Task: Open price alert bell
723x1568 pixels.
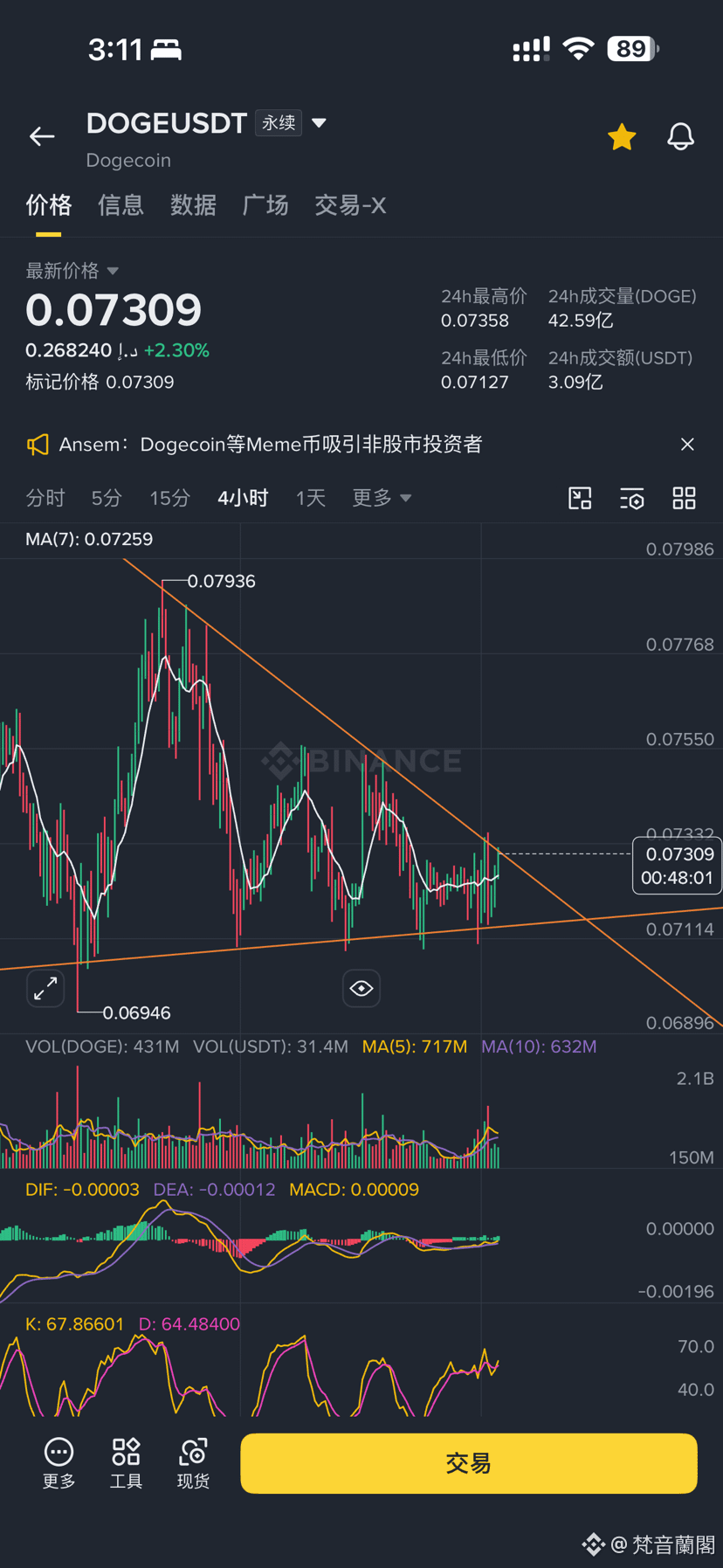Action: [680, 136]
